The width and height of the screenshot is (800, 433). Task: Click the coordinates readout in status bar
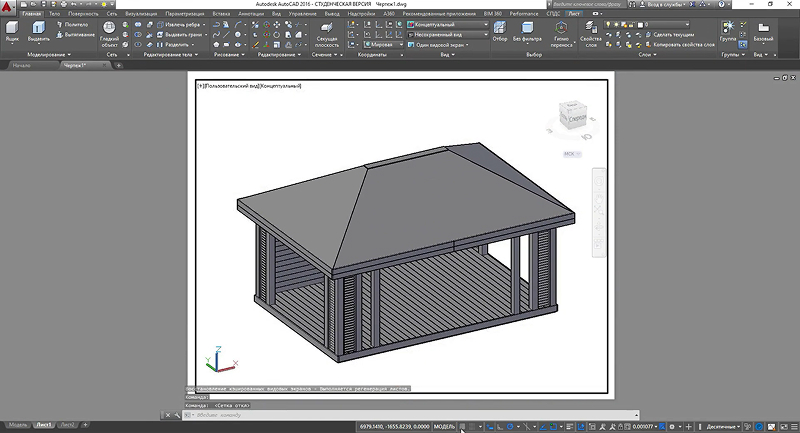pyautogui.click(x=394, y=426)
